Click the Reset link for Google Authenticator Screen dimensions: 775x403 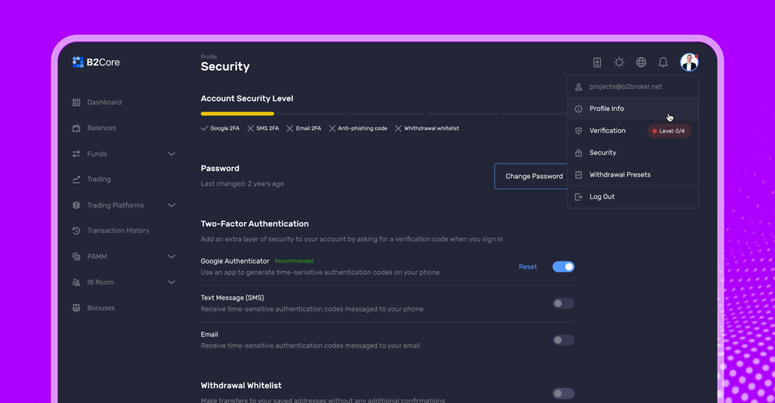(527, 267)
